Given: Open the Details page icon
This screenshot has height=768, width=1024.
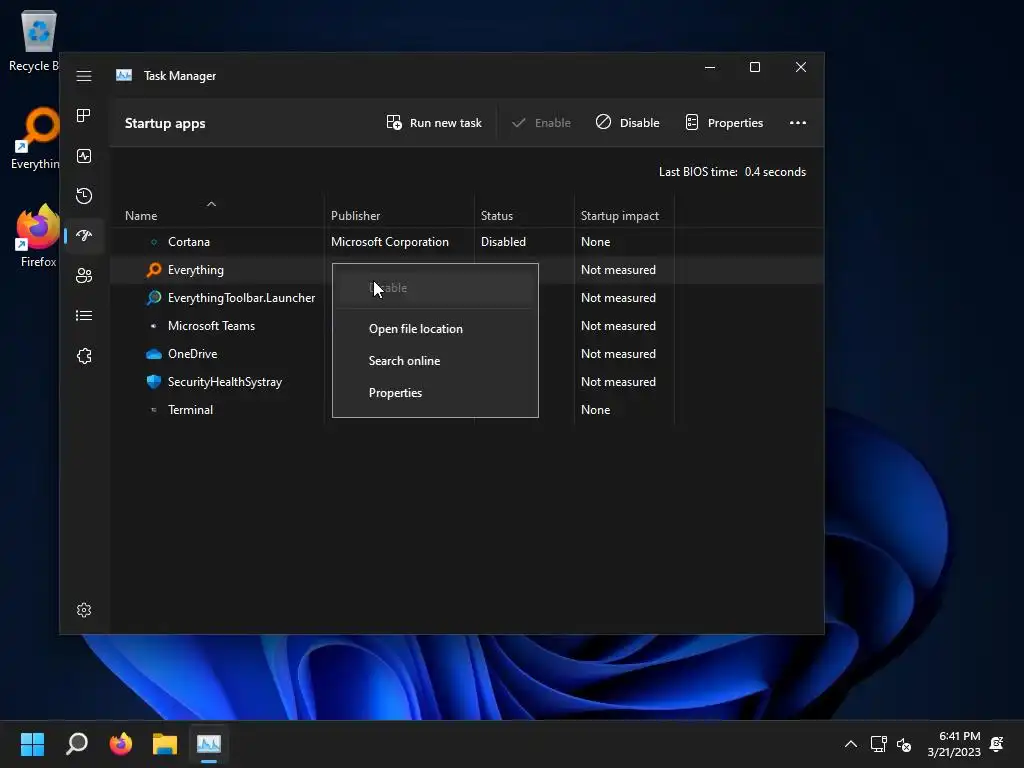Looking at the screenshot, I should click(x=84, y=316).
